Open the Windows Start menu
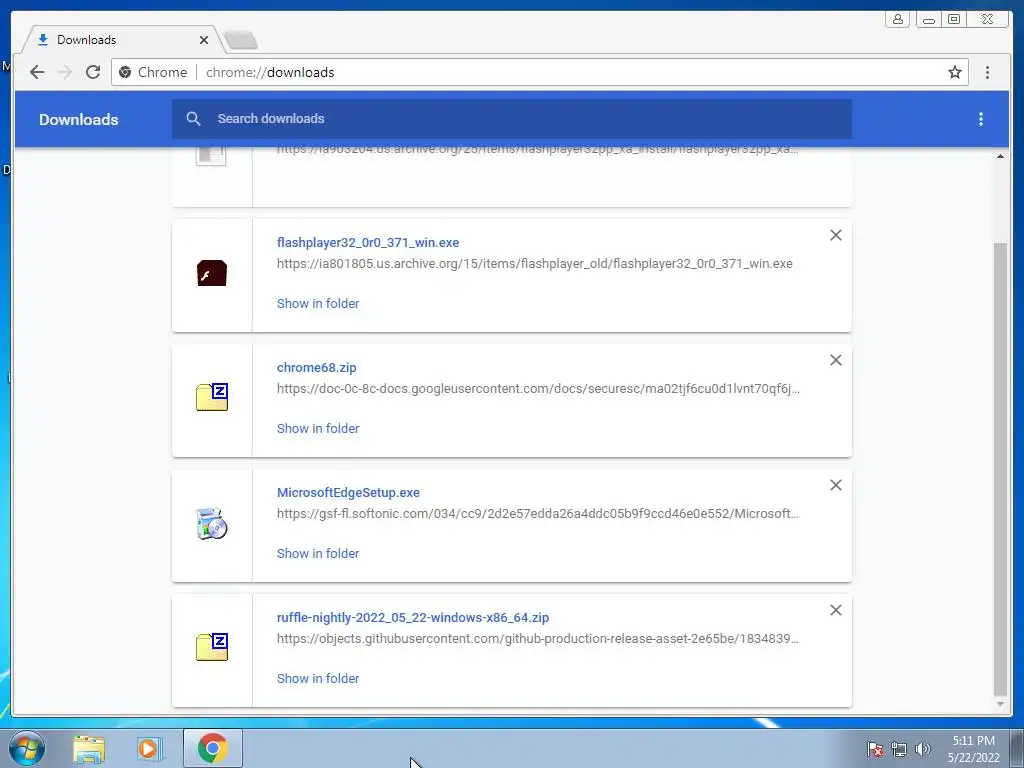 tap(27, 748)
